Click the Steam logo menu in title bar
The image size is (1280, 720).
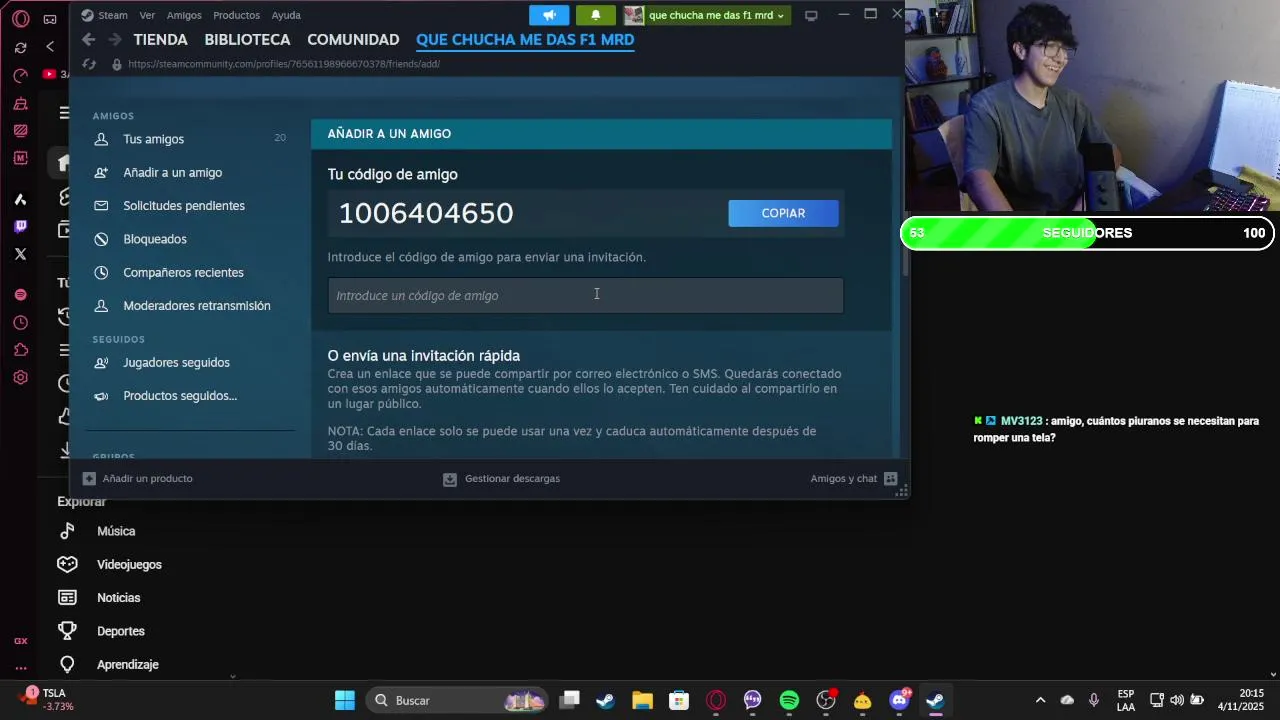(104, 15)
